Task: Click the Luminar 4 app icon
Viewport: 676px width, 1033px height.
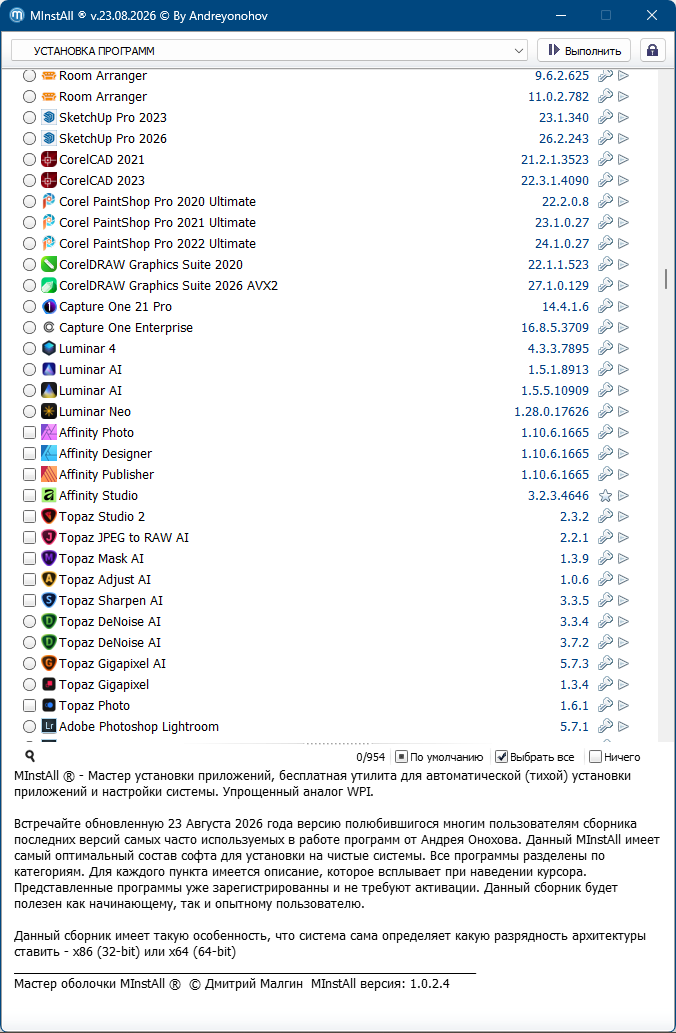Action: point(49,349)
